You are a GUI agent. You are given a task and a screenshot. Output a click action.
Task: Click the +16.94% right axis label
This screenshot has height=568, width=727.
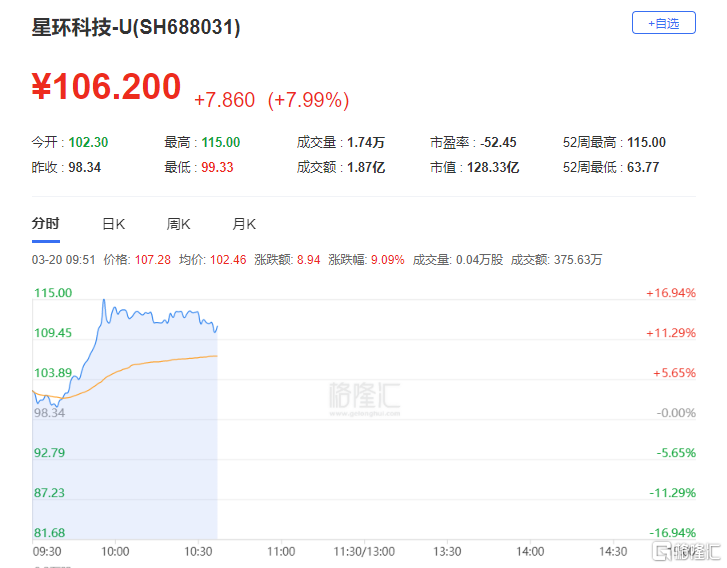coord(671,293)
